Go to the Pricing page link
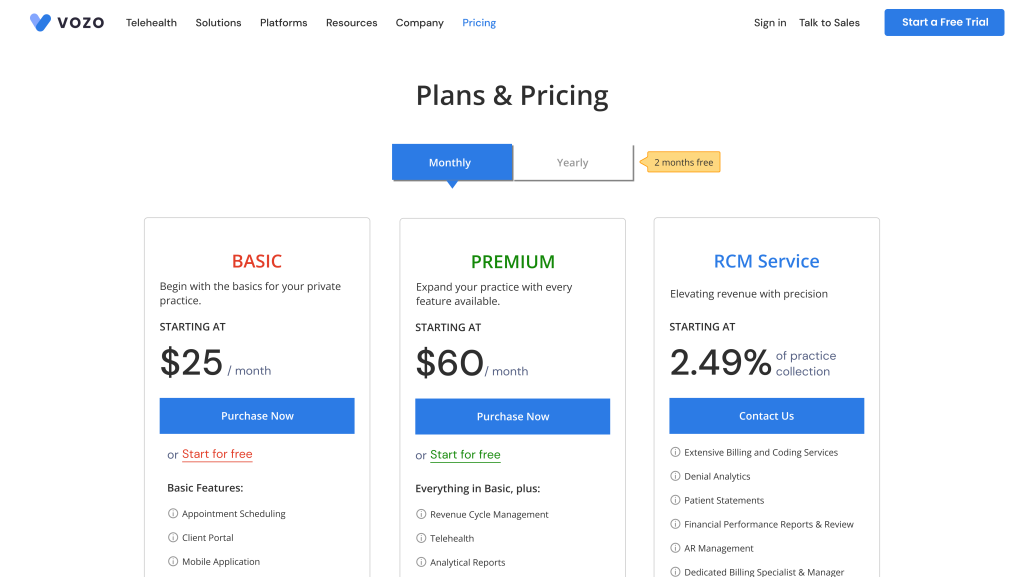The height and width of the screenshot is (577, 1024). (x=479, y=23)
